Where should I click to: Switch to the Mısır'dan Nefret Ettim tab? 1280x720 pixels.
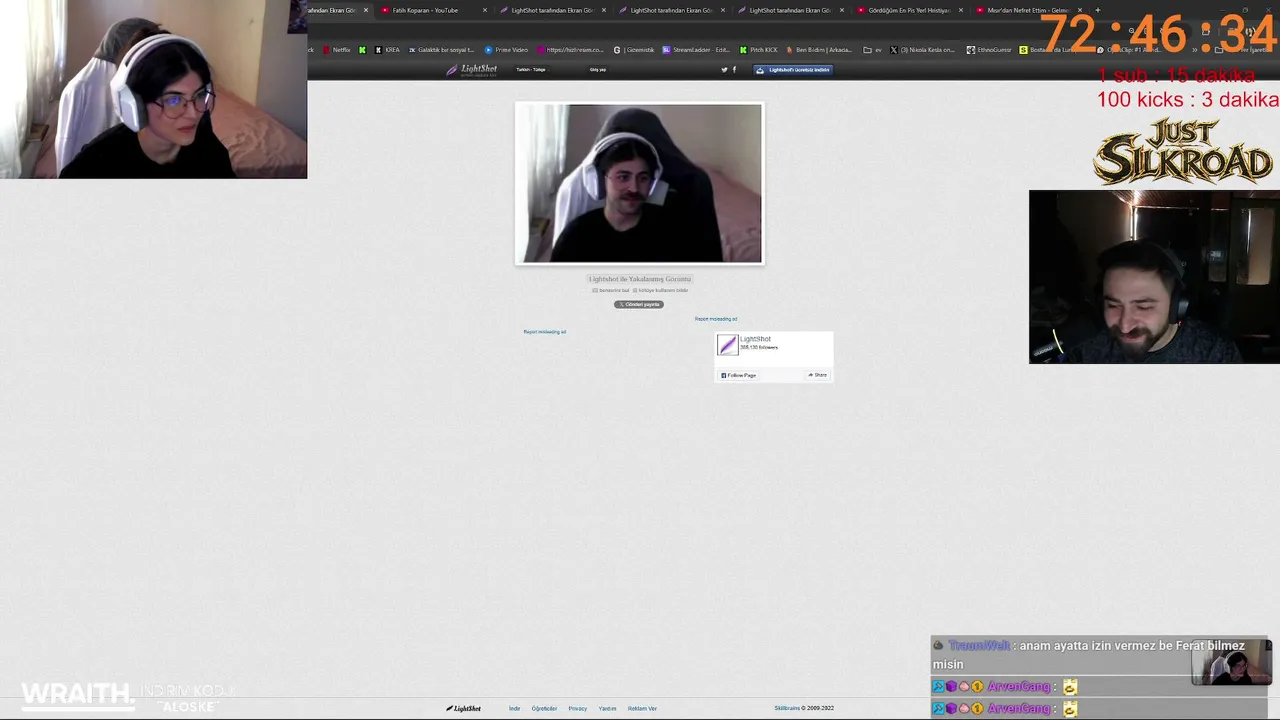point(1027,10)
